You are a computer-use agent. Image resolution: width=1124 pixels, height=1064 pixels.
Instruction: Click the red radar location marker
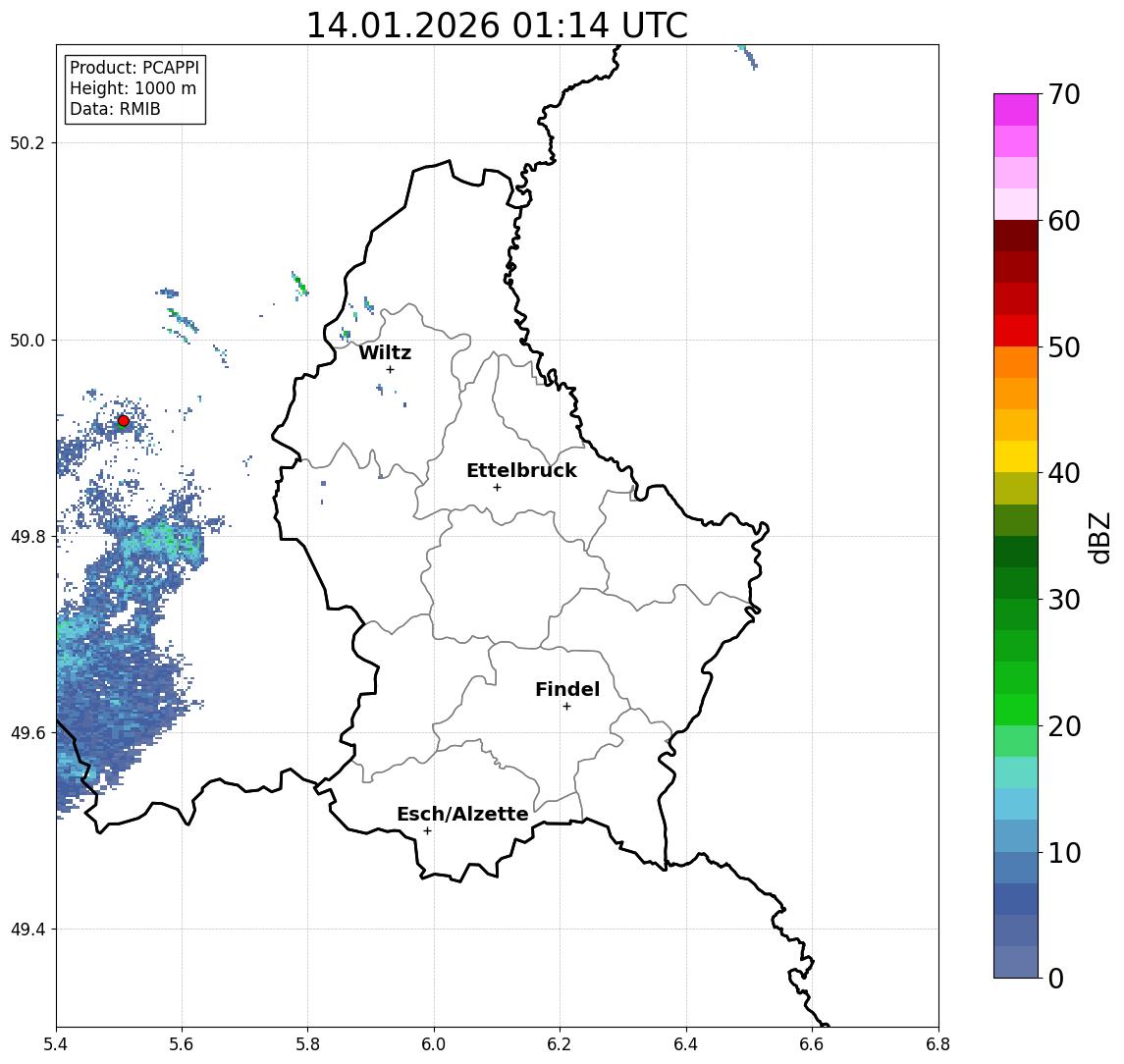[124, 421]
